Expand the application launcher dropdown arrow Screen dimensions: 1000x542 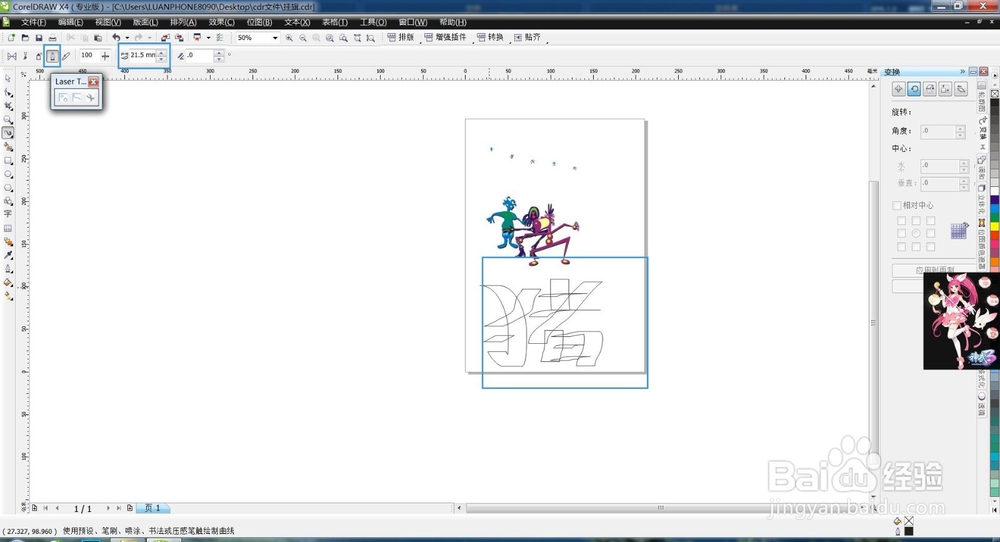pos(208,38)
